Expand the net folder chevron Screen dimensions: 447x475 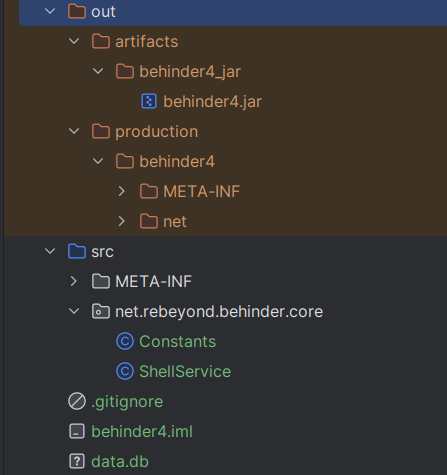pyautogui.click(x=122, y=221)
